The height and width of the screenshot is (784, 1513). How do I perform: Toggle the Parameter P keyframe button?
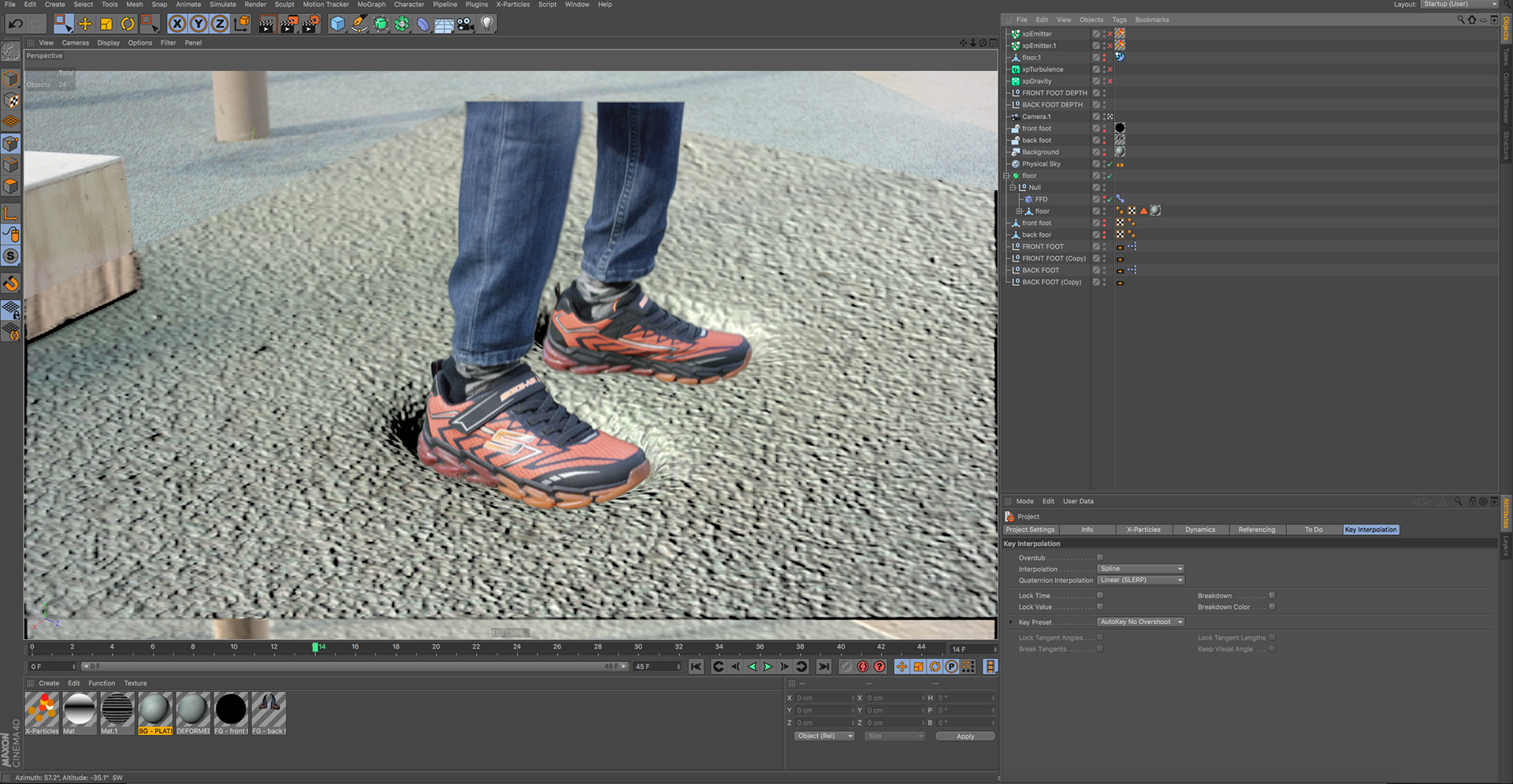[952, 667]
